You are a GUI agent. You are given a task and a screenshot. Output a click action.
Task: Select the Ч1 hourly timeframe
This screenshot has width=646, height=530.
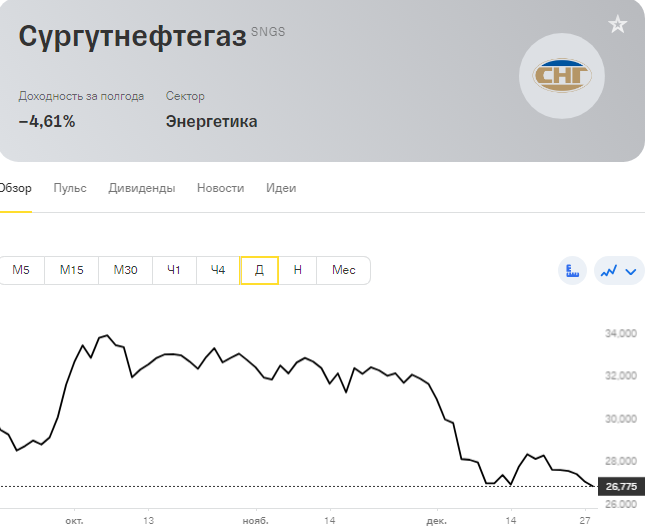(x=174, y=270)
